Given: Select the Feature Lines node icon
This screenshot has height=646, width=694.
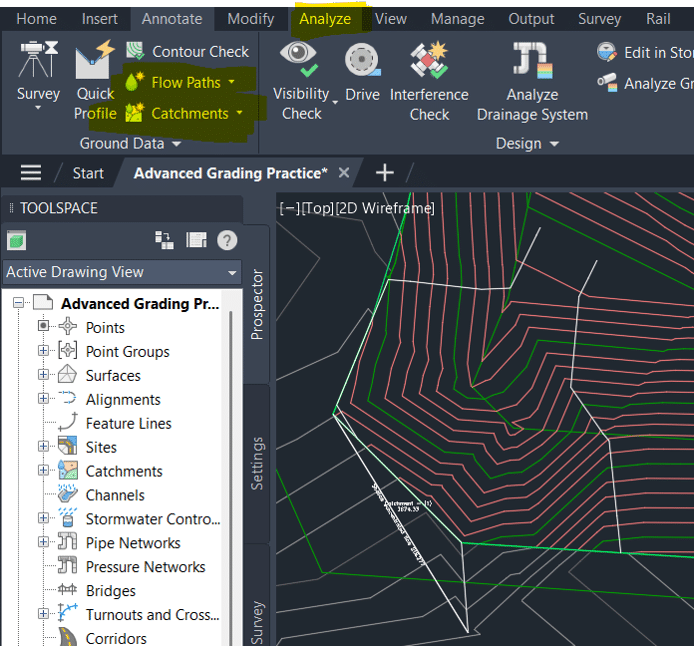Looking at the screenshot, I should pos(68,422).
